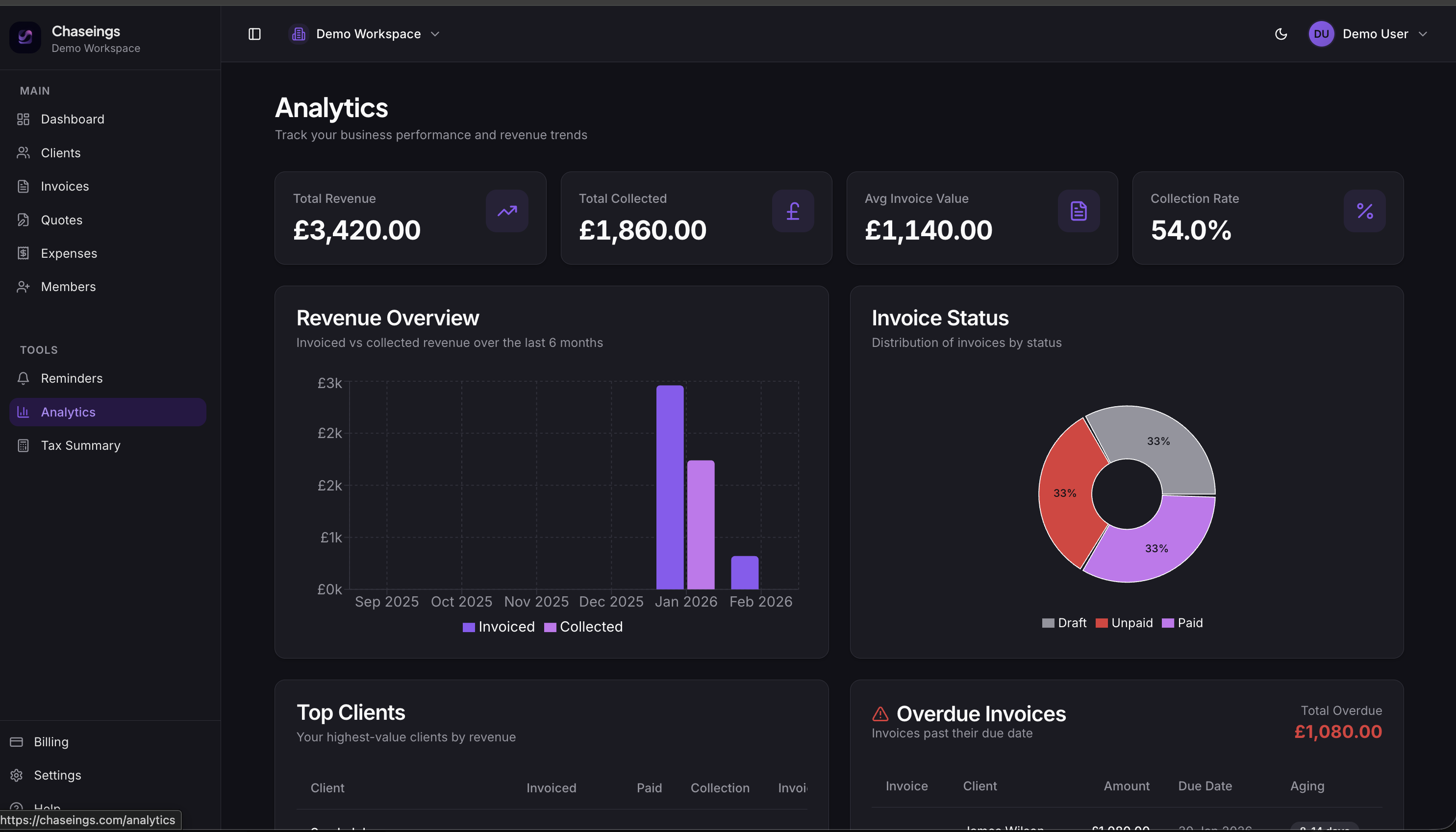Switch to dark mode with moon icon
1456x832 pixels.
pos(1281,34)
